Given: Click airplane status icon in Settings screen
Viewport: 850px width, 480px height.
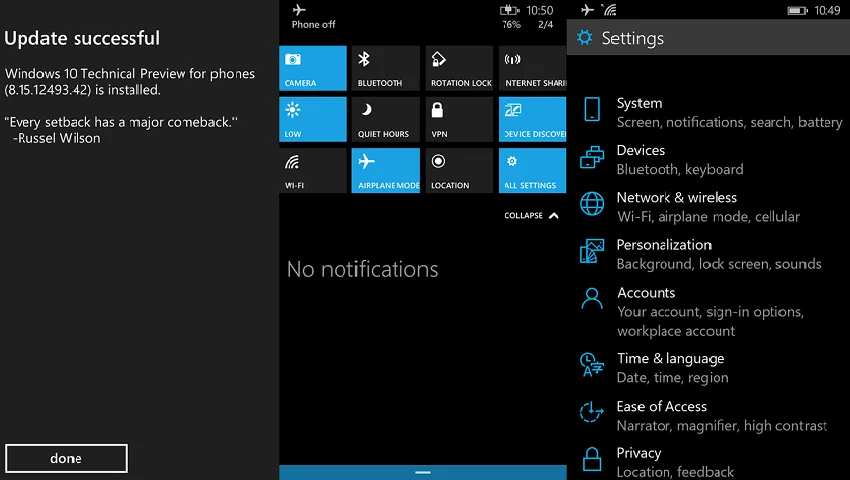Looking at the screenshot, I should [587, 10].
